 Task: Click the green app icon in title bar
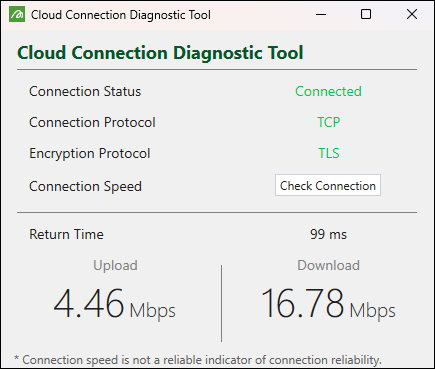click(x=17, y=15)
